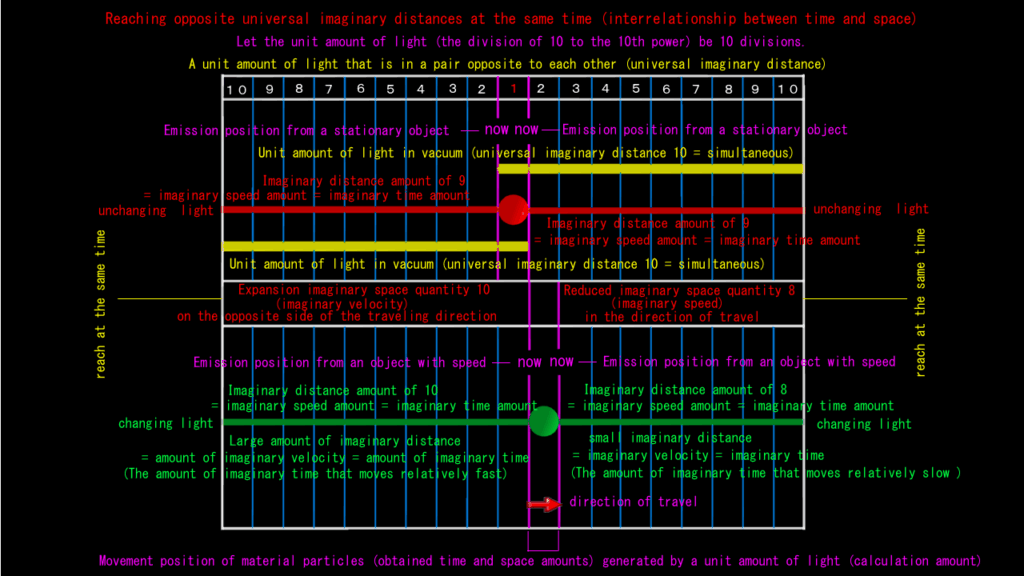Select the red number 1 in the scale row
Viewport: 1024px width, 576px height.
(513, 88)
